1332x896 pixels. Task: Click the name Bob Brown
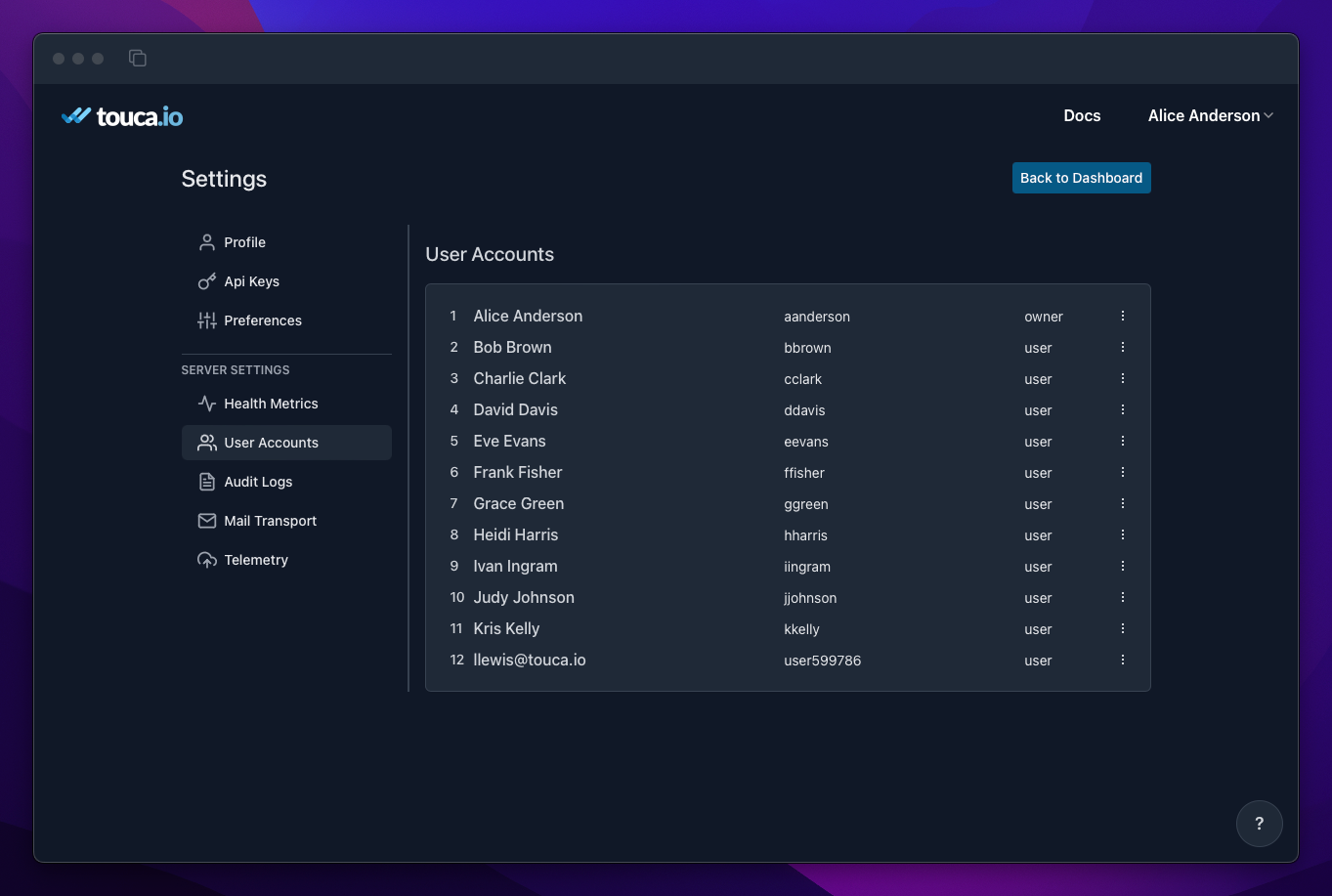tap(512, 347)
